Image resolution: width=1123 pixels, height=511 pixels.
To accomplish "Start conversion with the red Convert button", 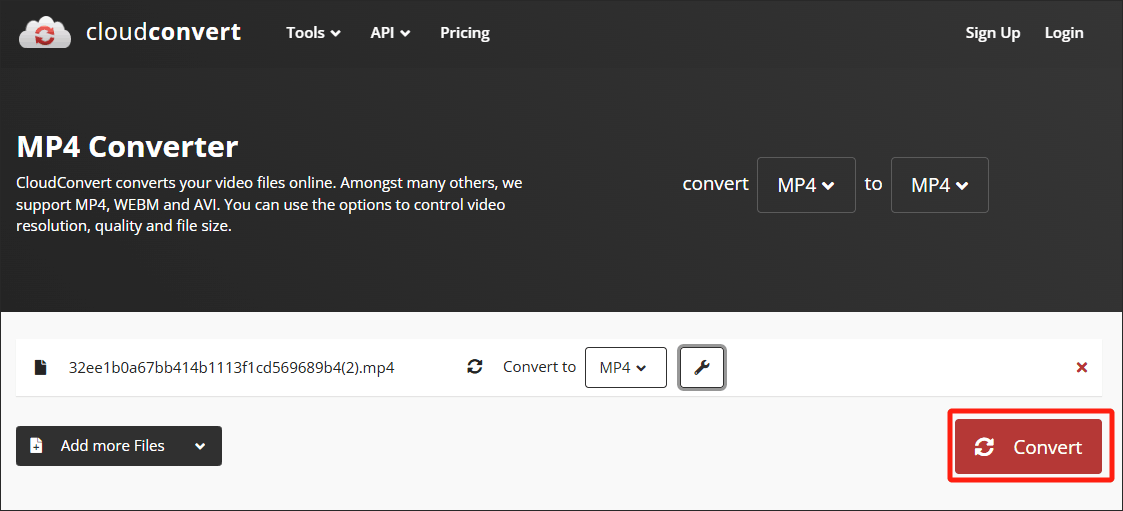I will 1028,447.
